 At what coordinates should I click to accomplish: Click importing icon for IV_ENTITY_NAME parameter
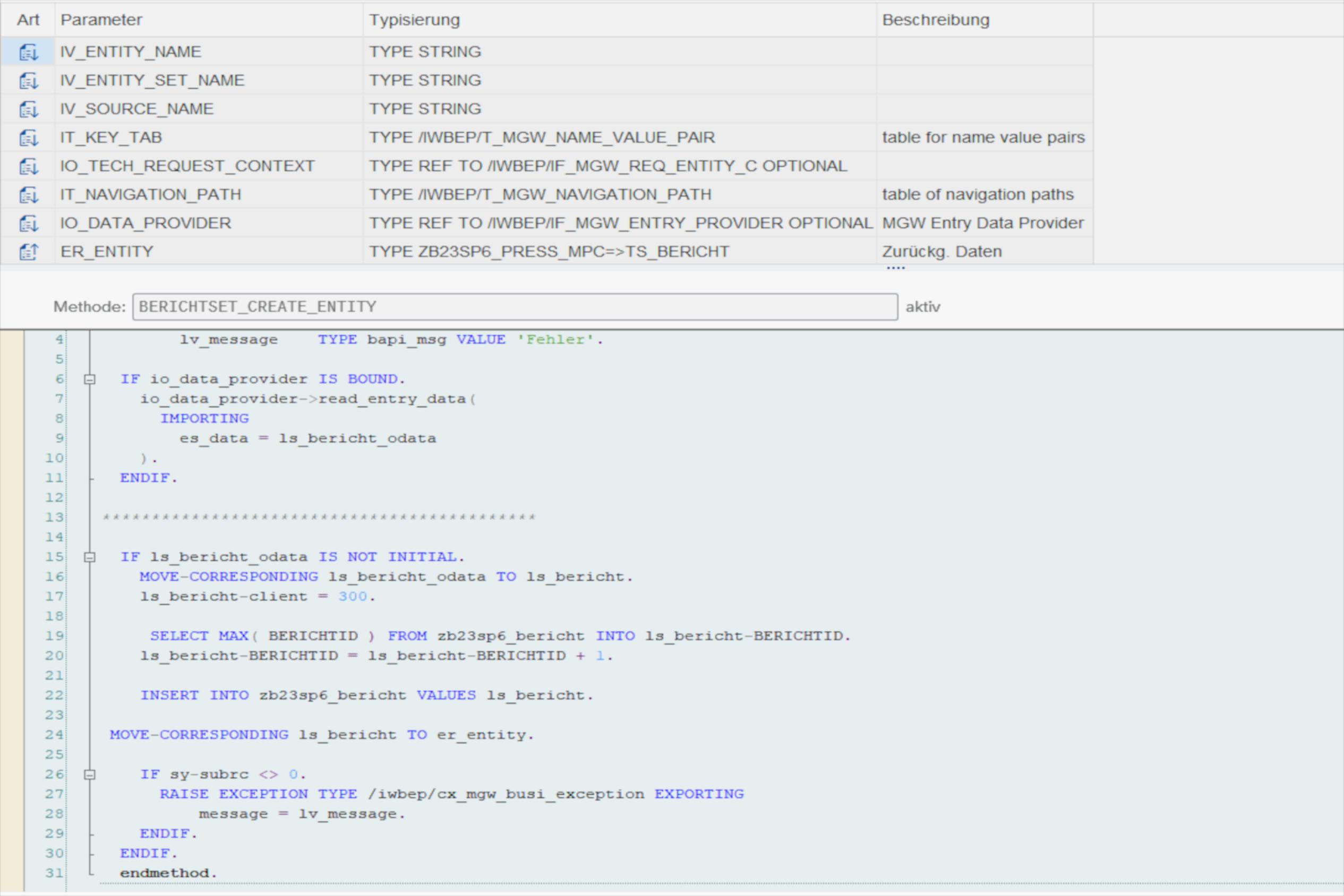coord(28,52)
